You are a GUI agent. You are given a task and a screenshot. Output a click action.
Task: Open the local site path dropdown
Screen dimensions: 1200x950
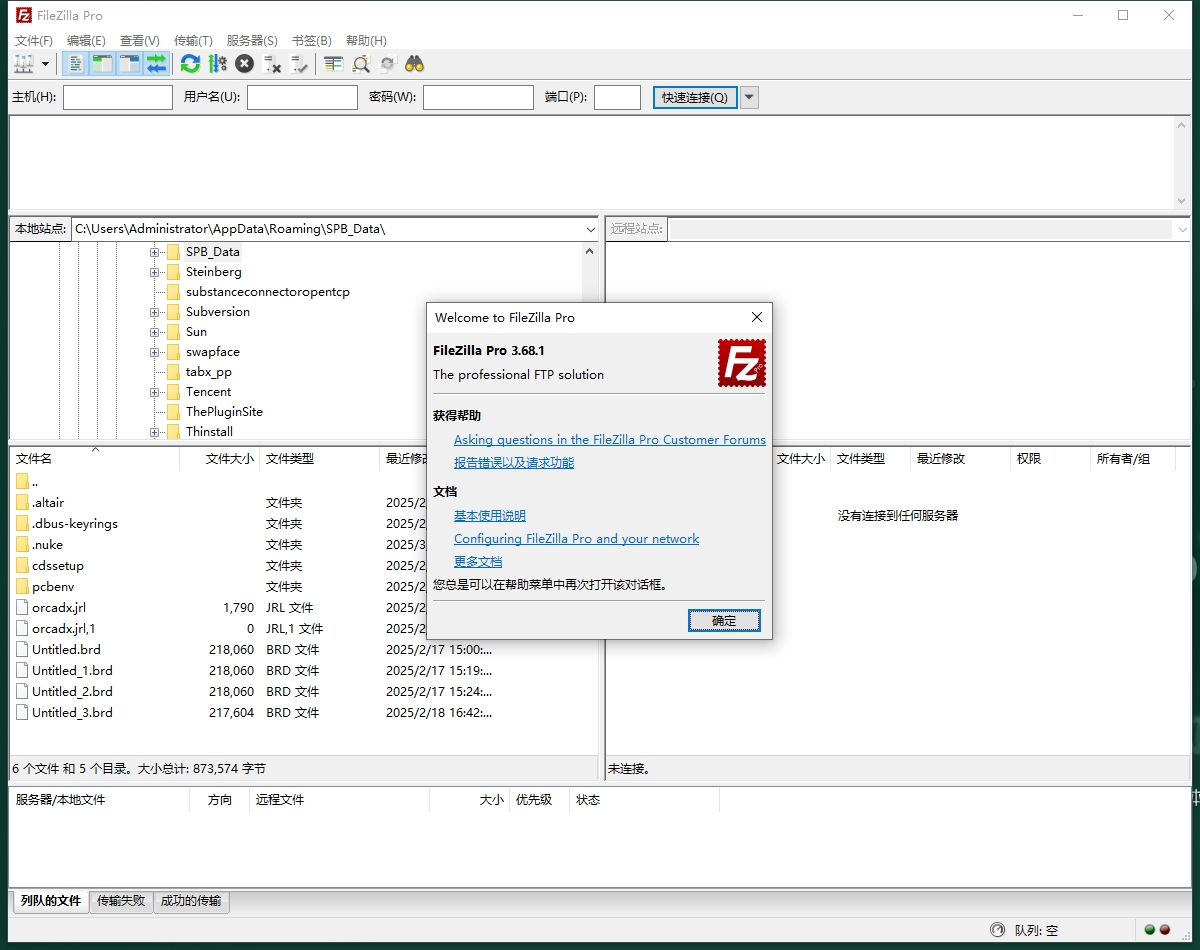pos(590,229)
